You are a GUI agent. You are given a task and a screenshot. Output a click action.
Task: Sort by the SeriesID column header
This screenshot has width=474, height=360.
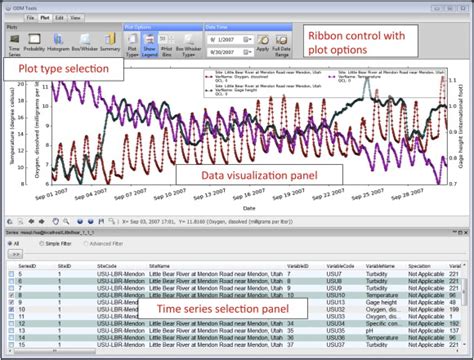[x=27, y=266]
